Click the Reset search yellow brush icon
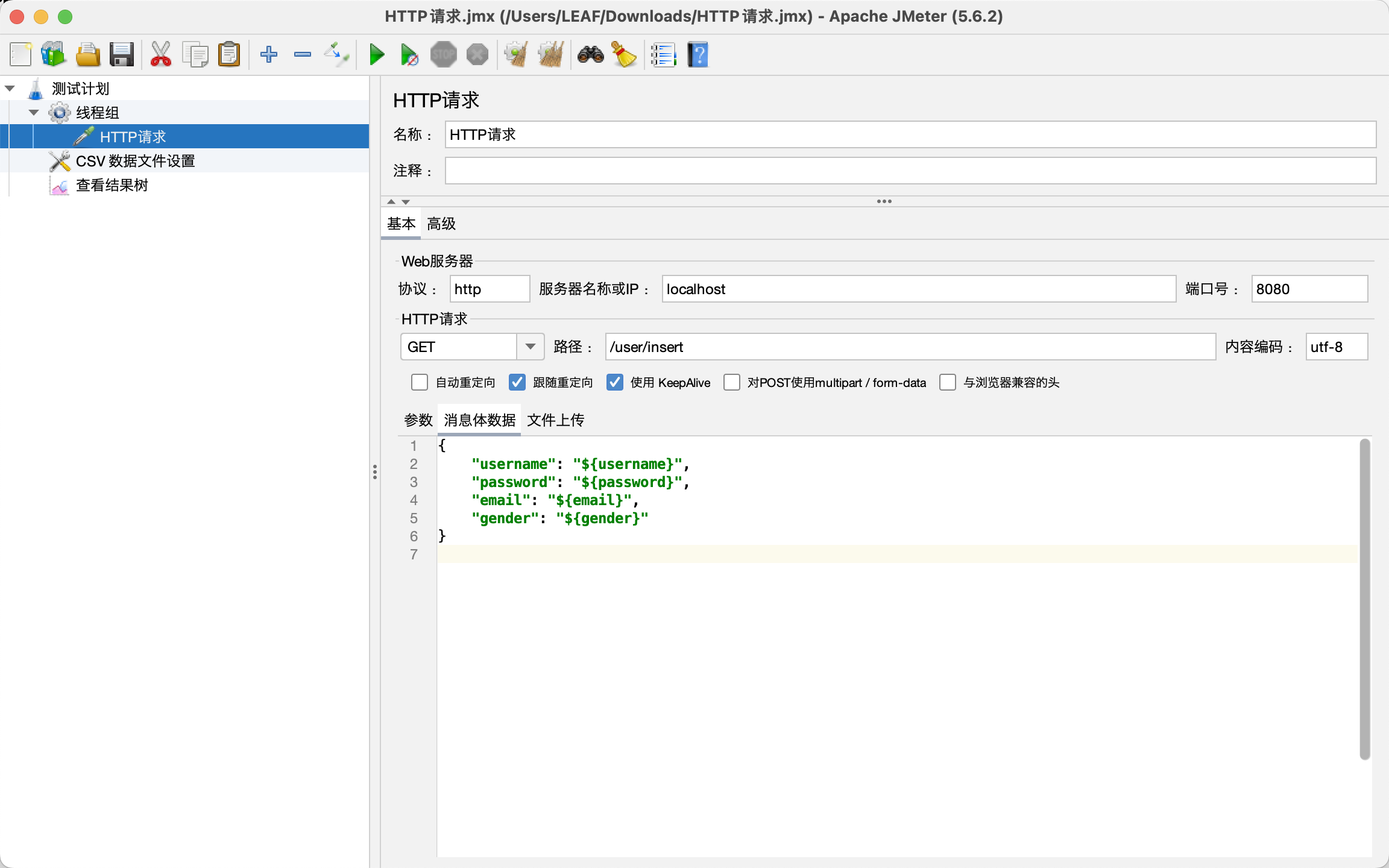Image resolution: width=1389 pixels, height=868 pixels. [625, 55]
